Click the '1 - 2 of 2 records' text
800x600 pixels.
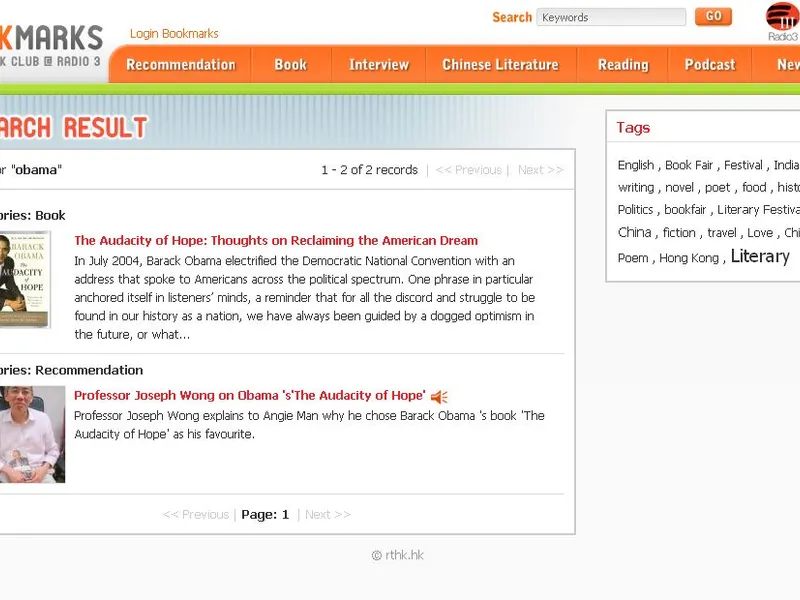(x=369, y=170)
